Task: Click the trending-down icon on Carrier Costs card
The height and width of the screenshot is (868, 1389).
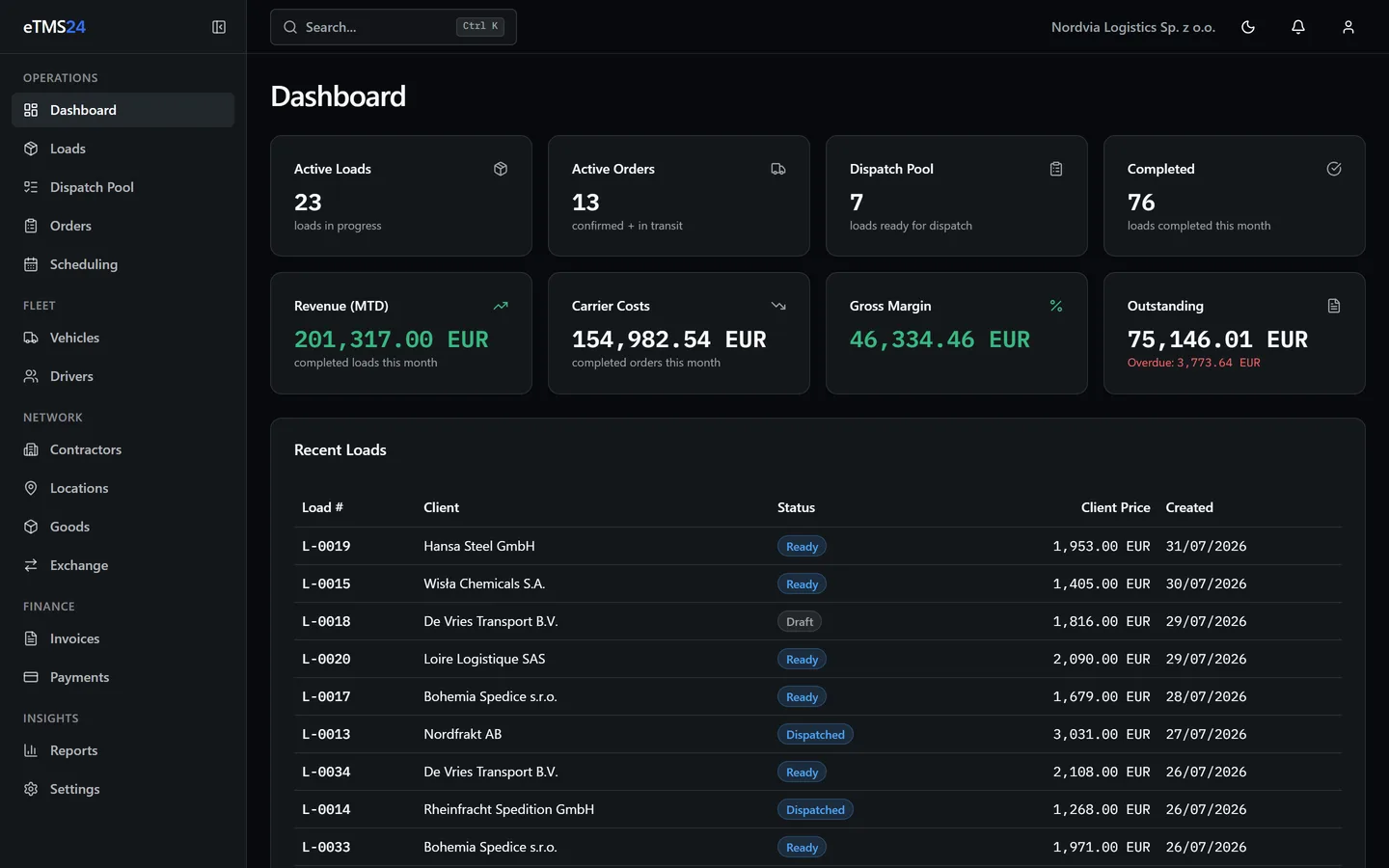Action: (778, 306)
